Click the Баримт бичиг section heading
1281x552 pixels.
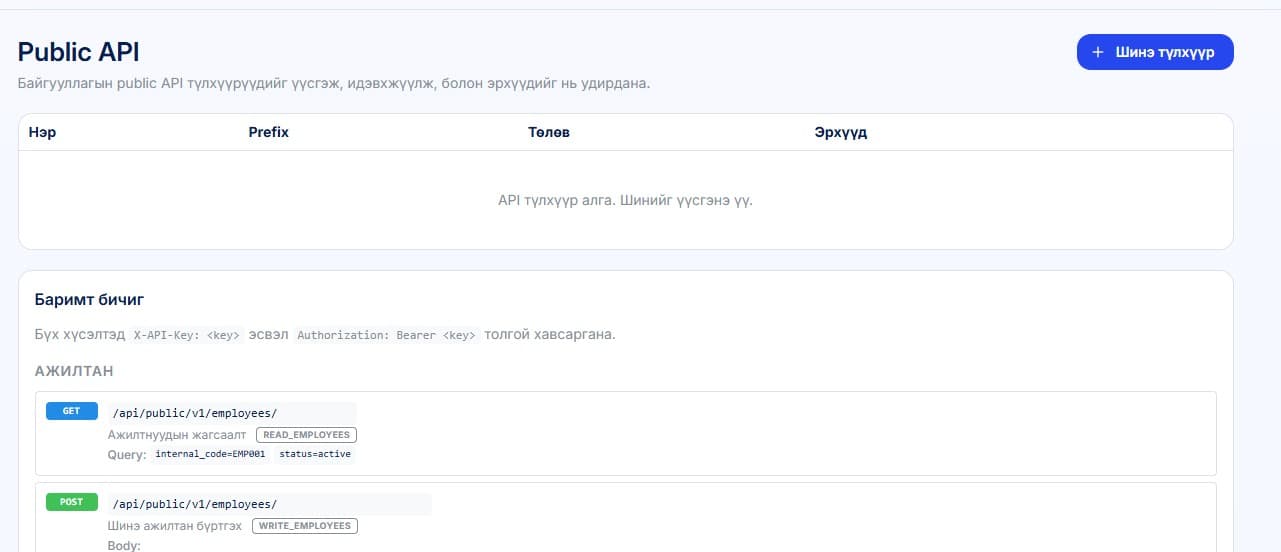coord(91,299)
